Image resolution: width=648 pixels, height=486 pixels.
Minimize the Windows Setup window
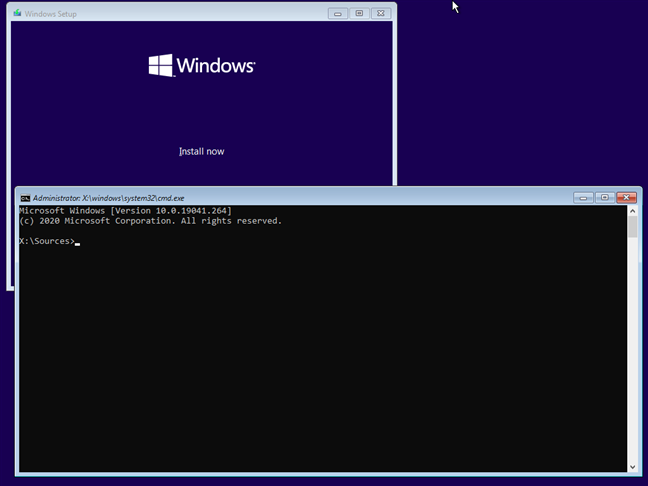[x=338, y=14]
